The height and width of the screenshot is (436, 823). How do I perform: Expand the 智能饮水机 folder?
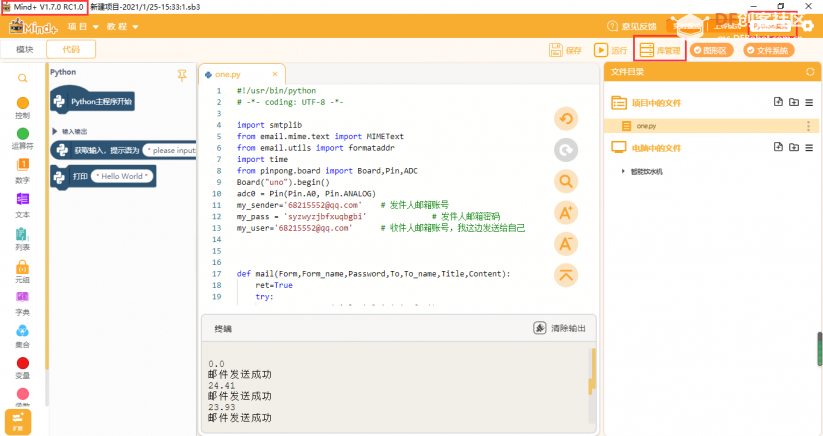click(x=623, y=172)
